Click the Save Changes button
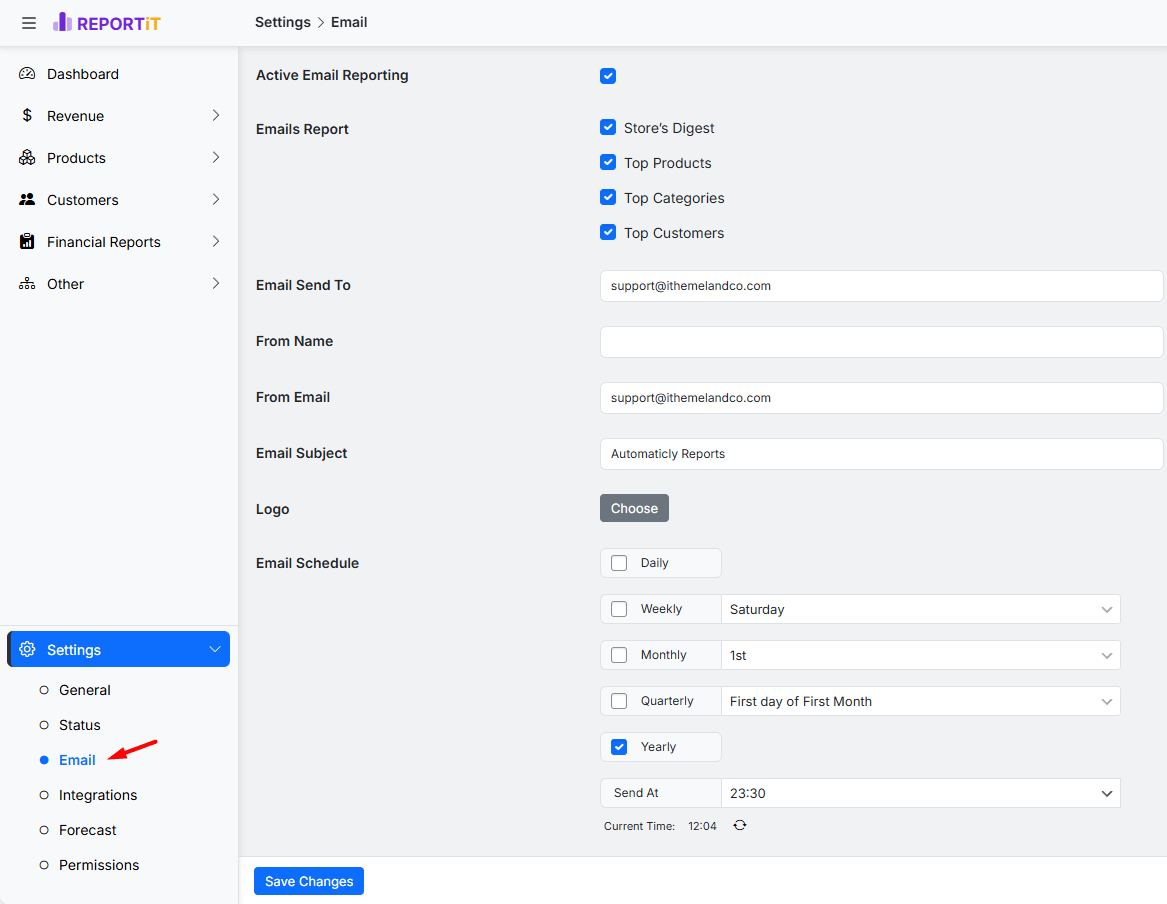Viewport: 1167px width, 904px height. pos(309,881)
